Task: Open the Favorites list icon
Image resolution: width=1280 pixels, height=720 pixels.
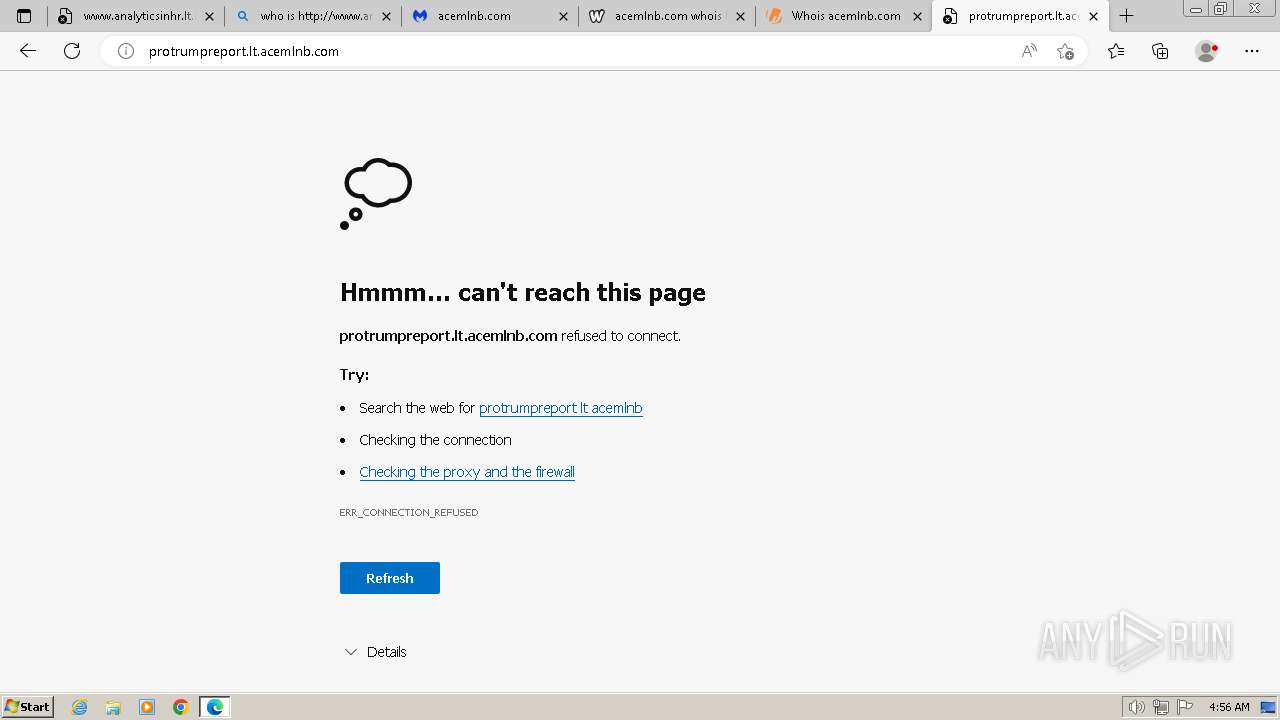Action: point(1116,51)
